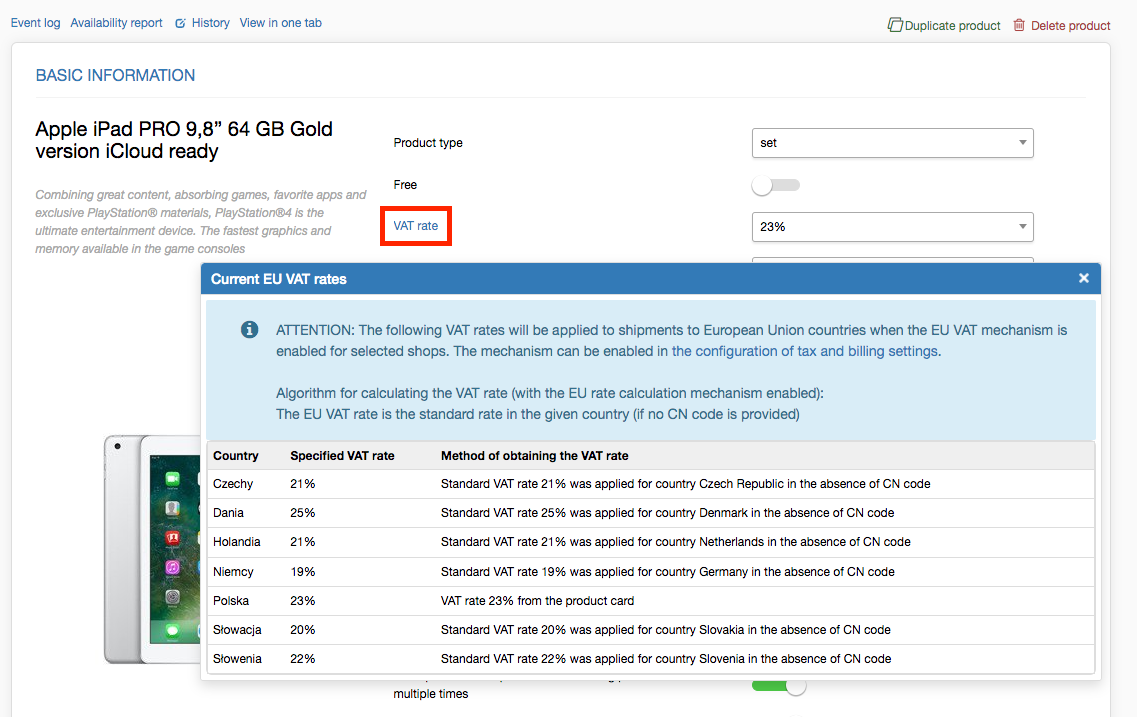Image resolution: width=1137 pixels, height=717 pixels.
Task: Click the Current EU VAT rates title
Action: (x=278, y=279)
